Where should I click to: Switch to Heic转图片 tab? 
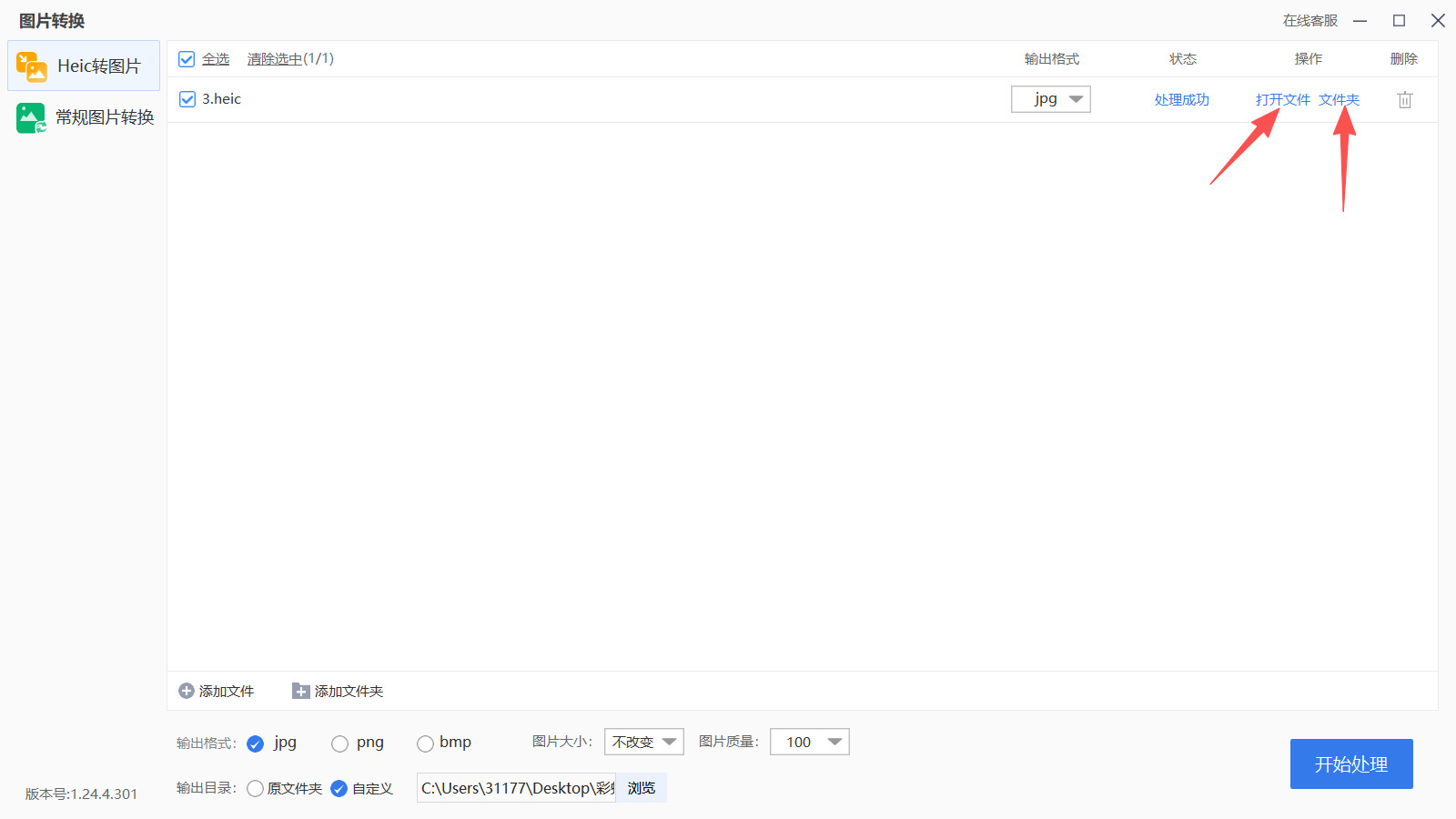point(84,66)
